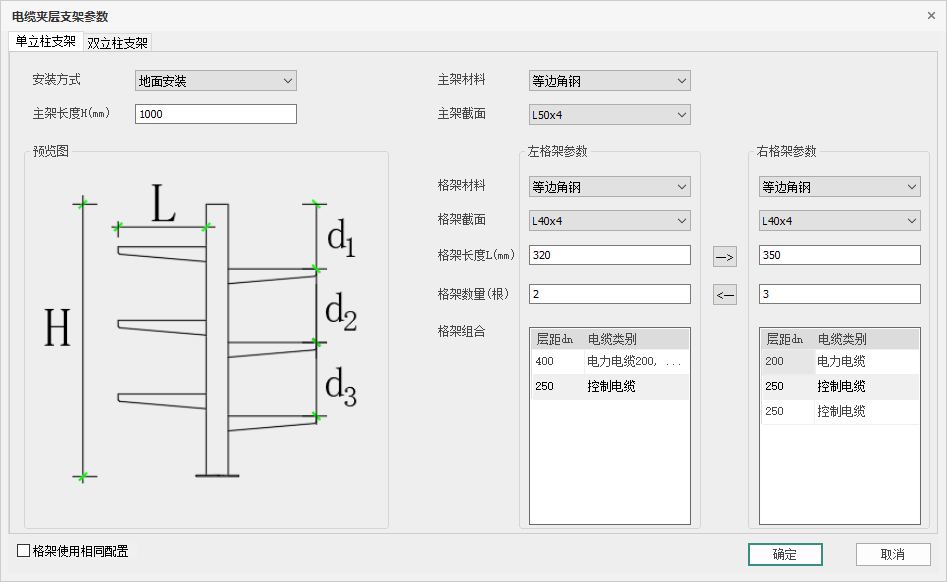
Task: Click the left arrow copy button
Action: [x=724, y=295]
